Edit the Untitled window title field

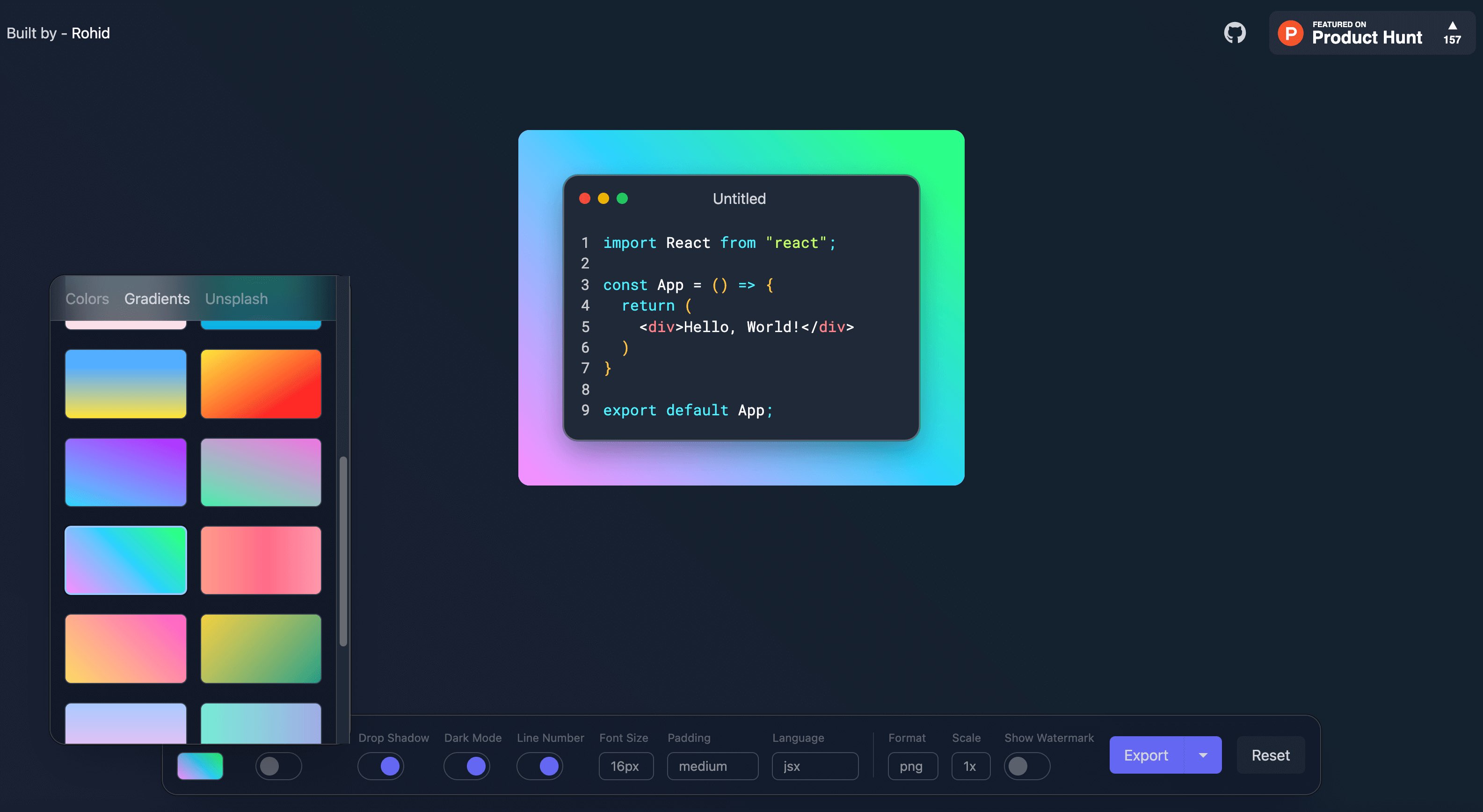(x=739, y=198)
